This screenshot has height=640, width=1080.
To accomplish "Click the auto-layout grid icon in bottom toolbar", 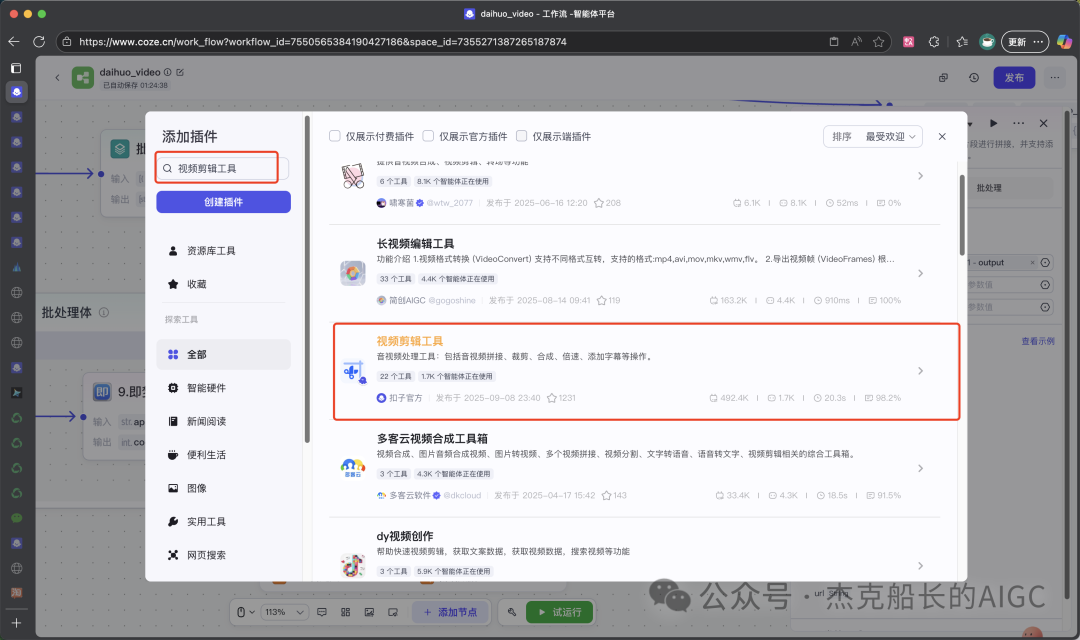I will tap(346, 612).
